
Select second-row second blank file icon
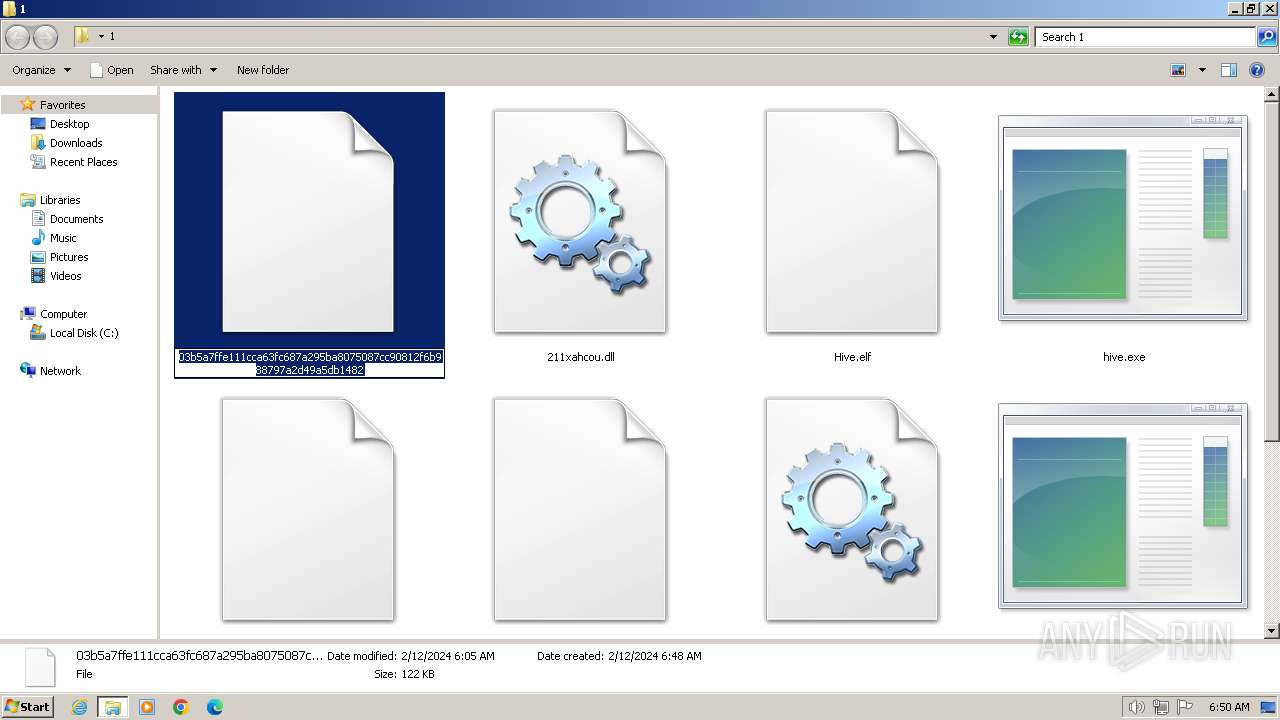[x=580, y=510]
